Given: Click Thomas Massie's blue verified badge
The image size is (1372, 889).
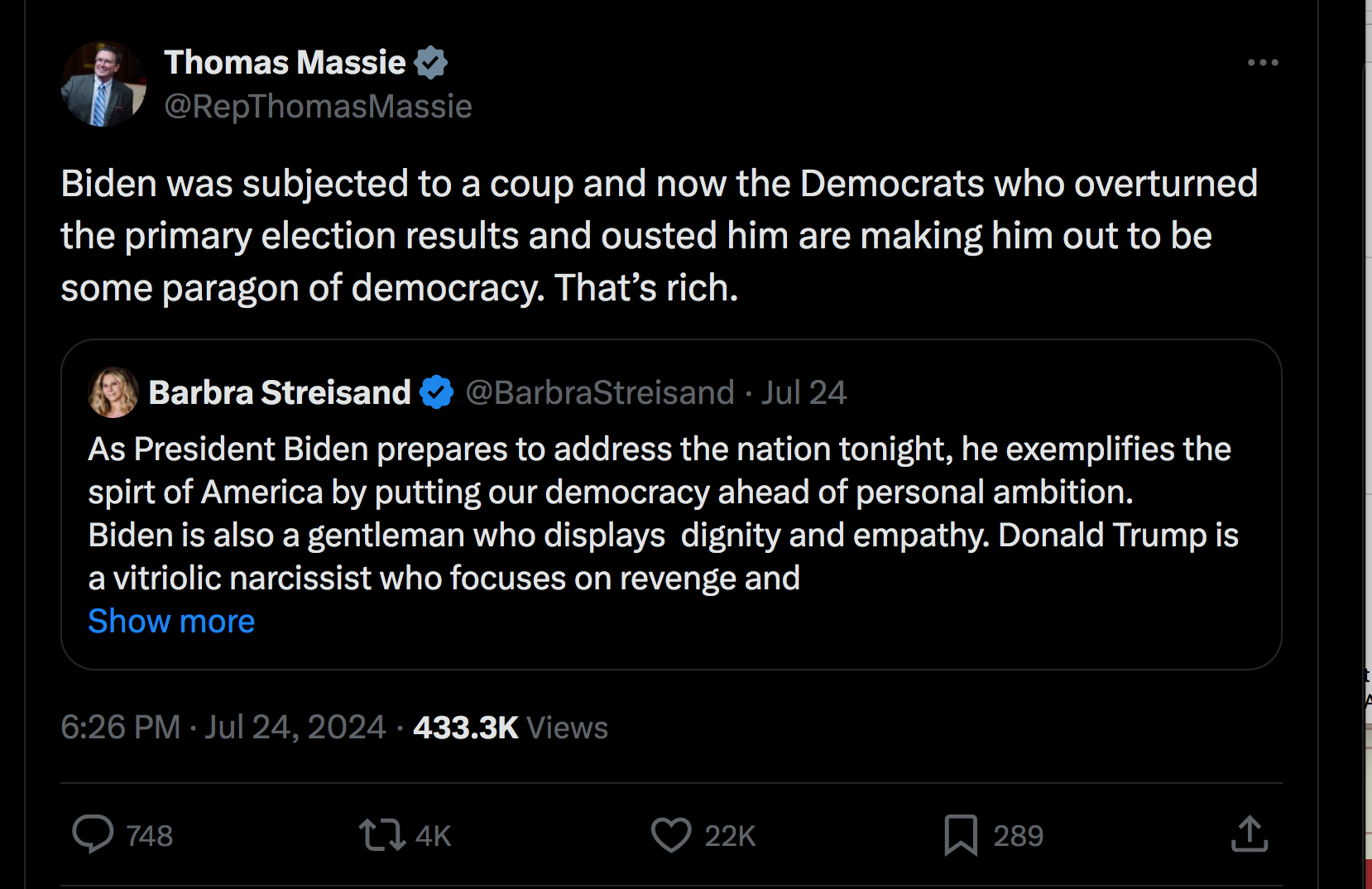Looking at the screenshot, I should point(430,63).
